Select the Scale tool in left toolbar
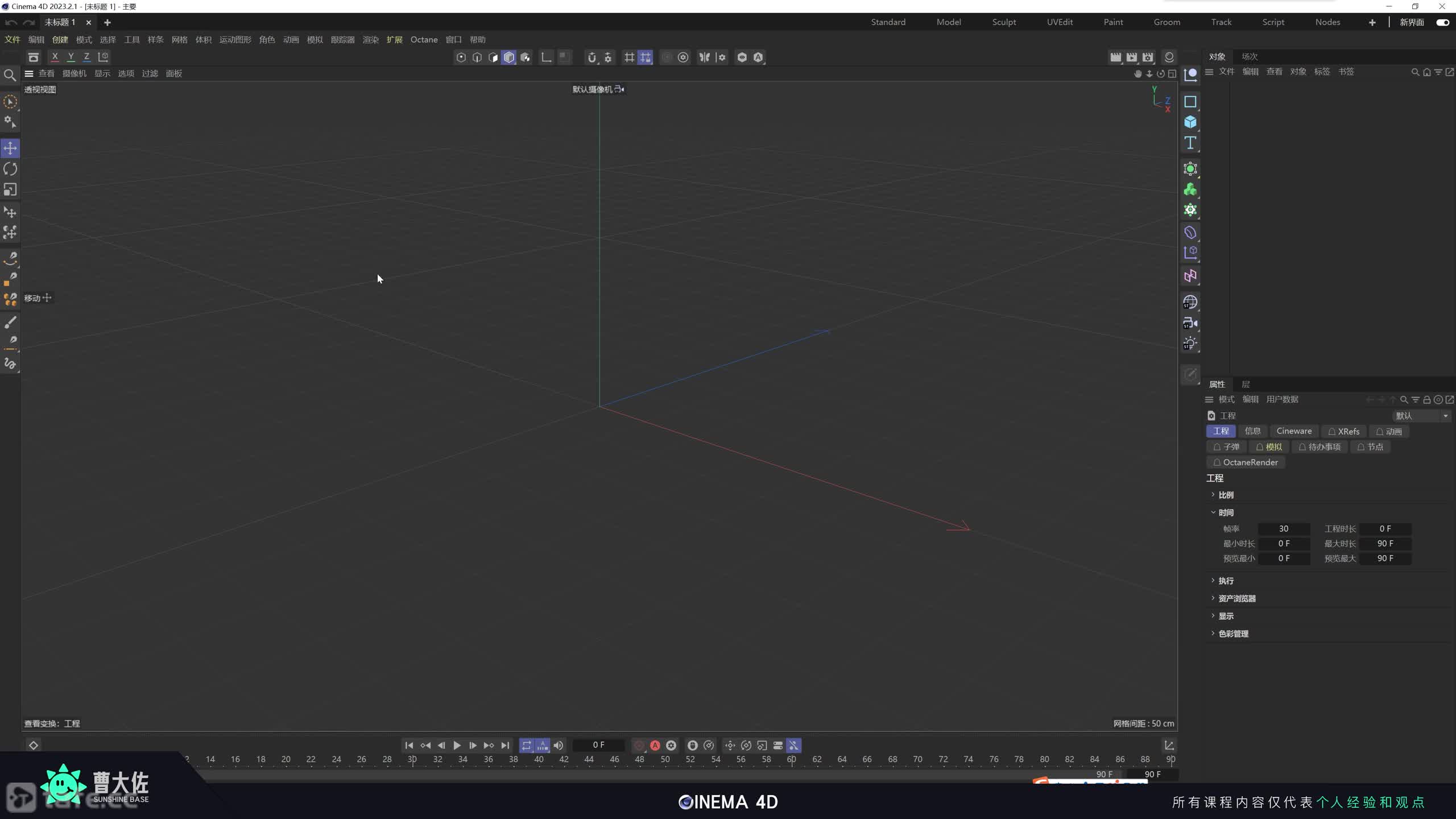The width and height of the screenshot is (1456, 819). 10,189
